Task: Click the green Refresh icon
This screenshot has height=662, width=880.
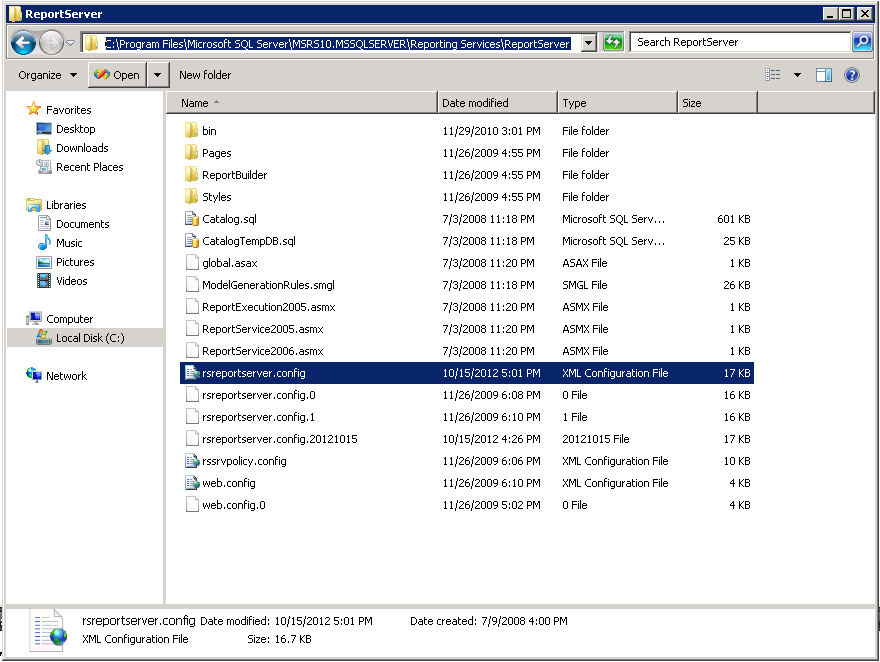Action: 613,43
